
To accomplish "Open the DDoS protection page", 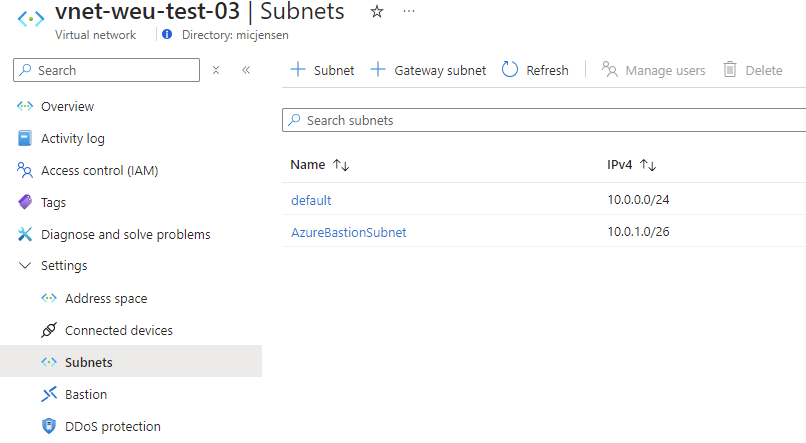I will (112, 427).
